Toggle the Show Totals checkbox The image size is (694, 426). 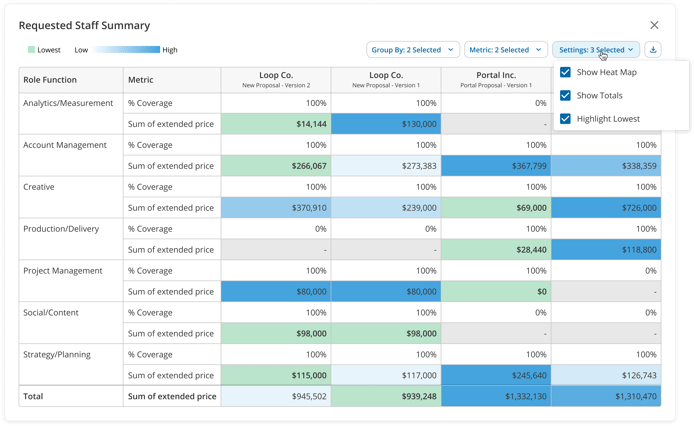(566, 96)
